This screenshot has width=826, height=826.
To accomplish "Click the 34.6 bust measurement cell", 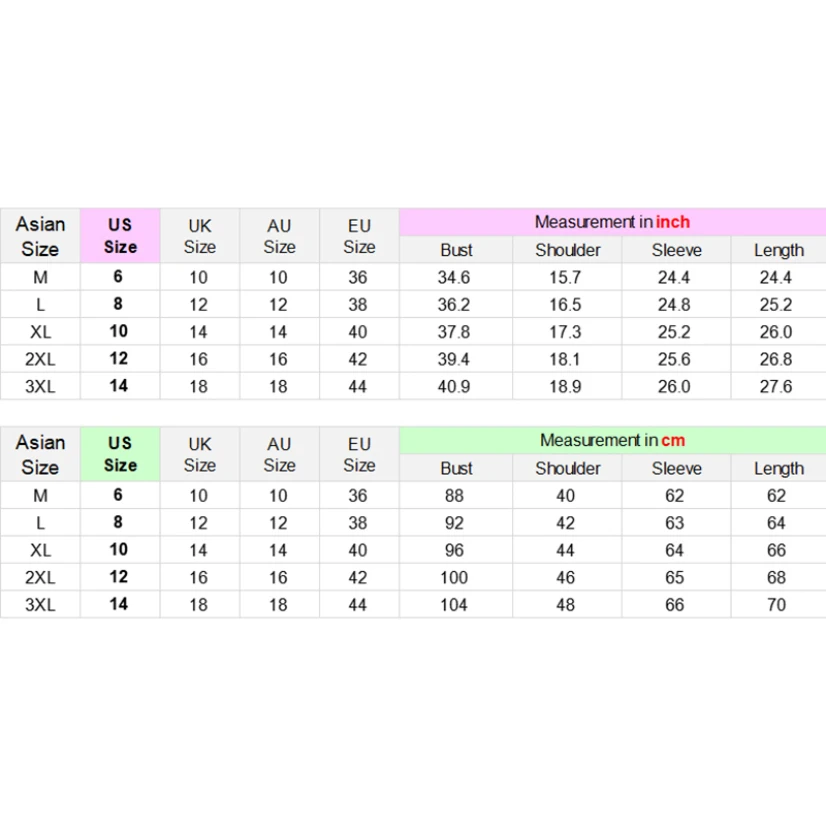I will click(x=454, y=278).
